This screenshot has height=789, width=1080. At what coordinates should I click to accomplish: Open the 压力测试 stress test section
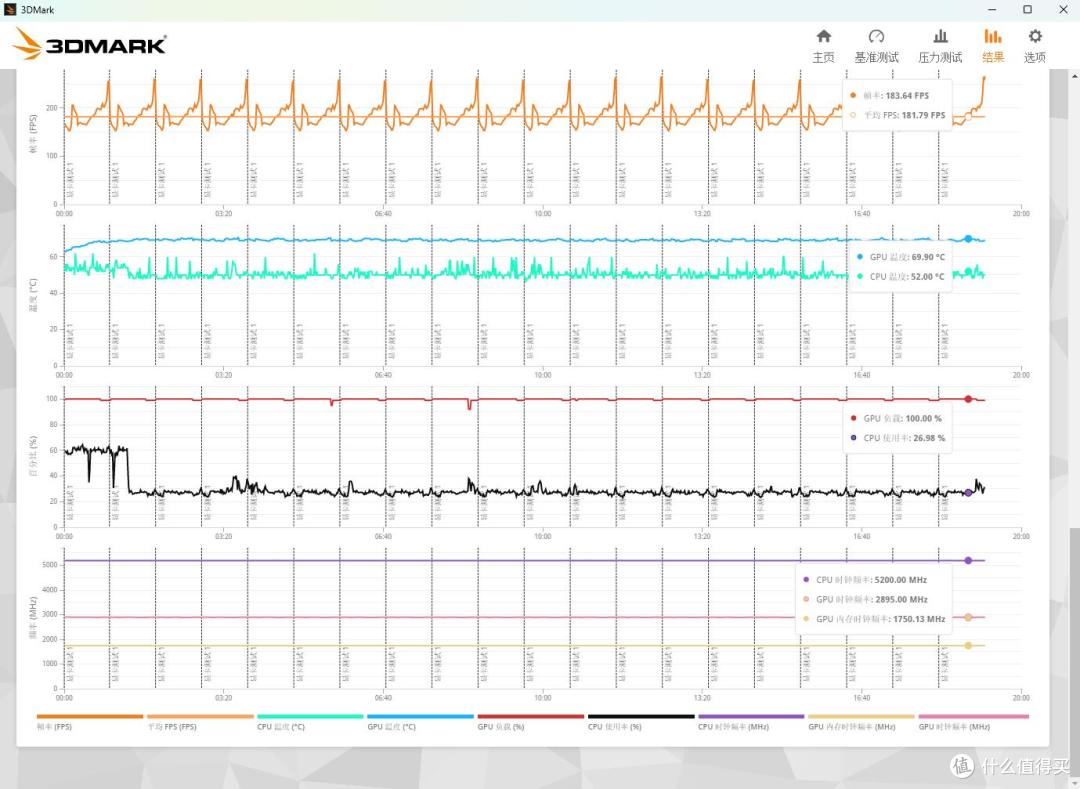[940, 46]
